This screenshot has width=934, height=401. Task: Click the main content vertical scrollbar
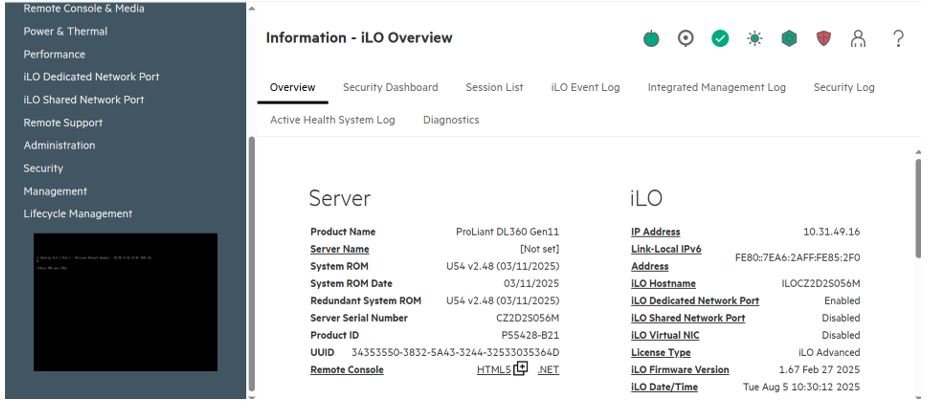click(918, 209)
